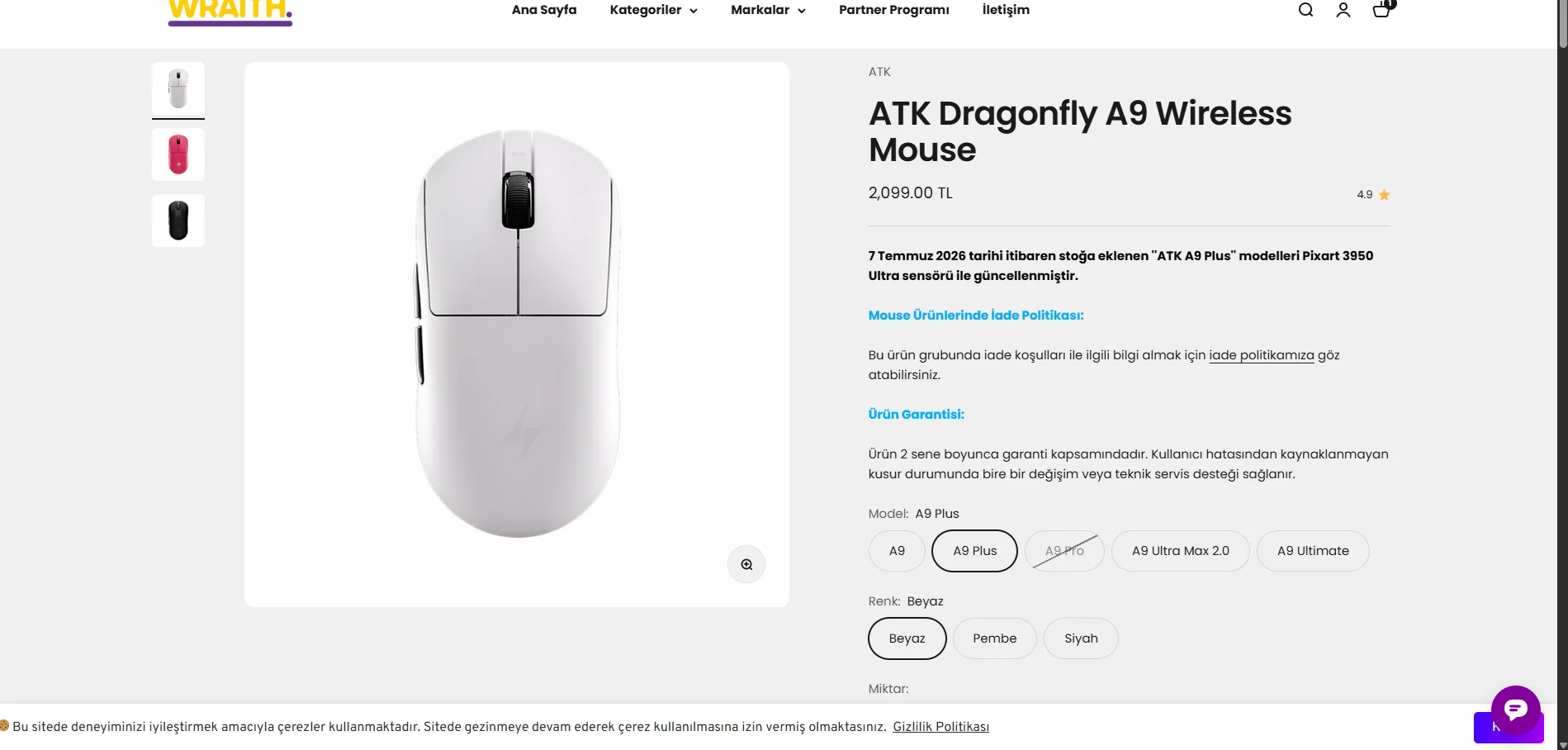1568x750 pixels.
Task: Open the İletişim page
Action: tap(1006, 10)
